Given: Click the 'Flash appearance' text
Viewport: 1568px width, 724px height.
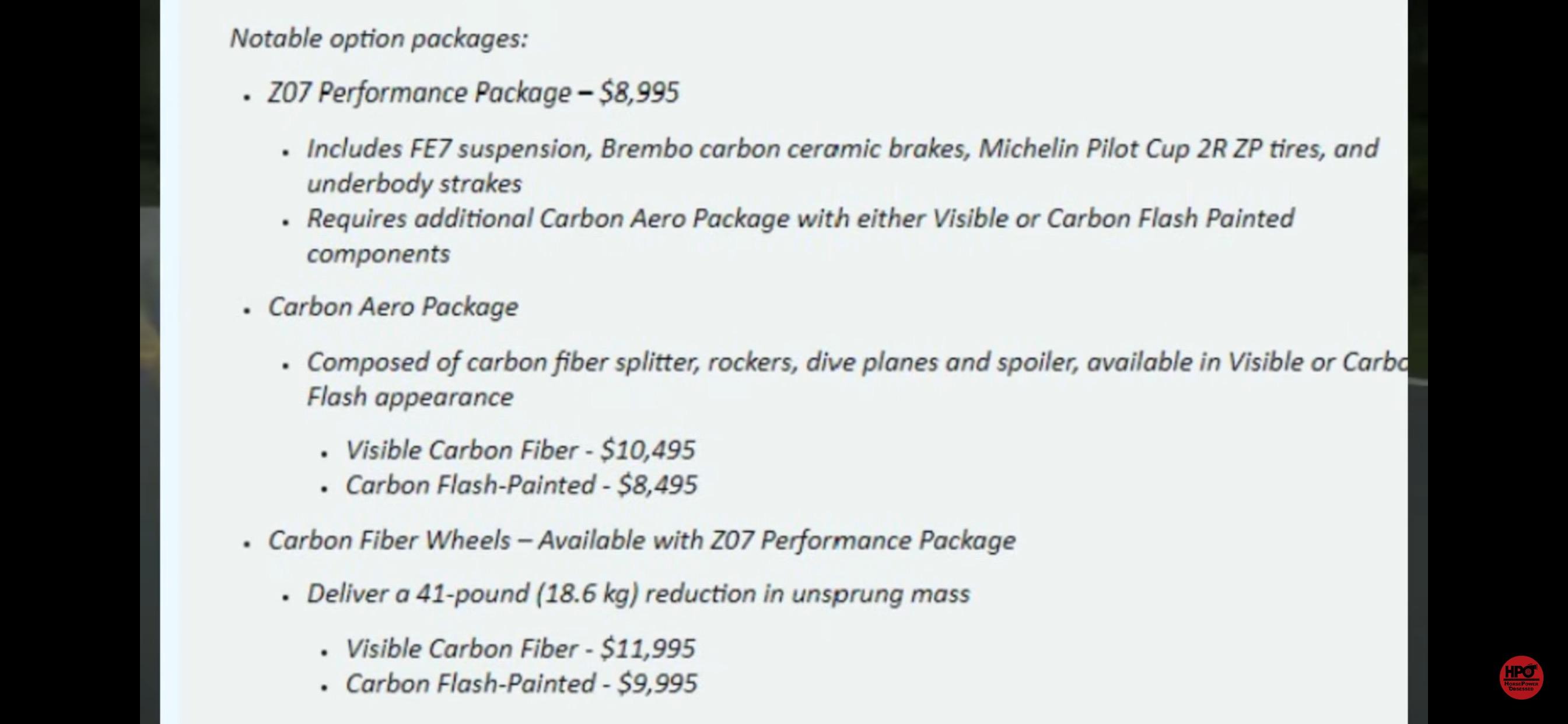Looking at the screenshot, I should pyautogui.click(x=409, y=398).
